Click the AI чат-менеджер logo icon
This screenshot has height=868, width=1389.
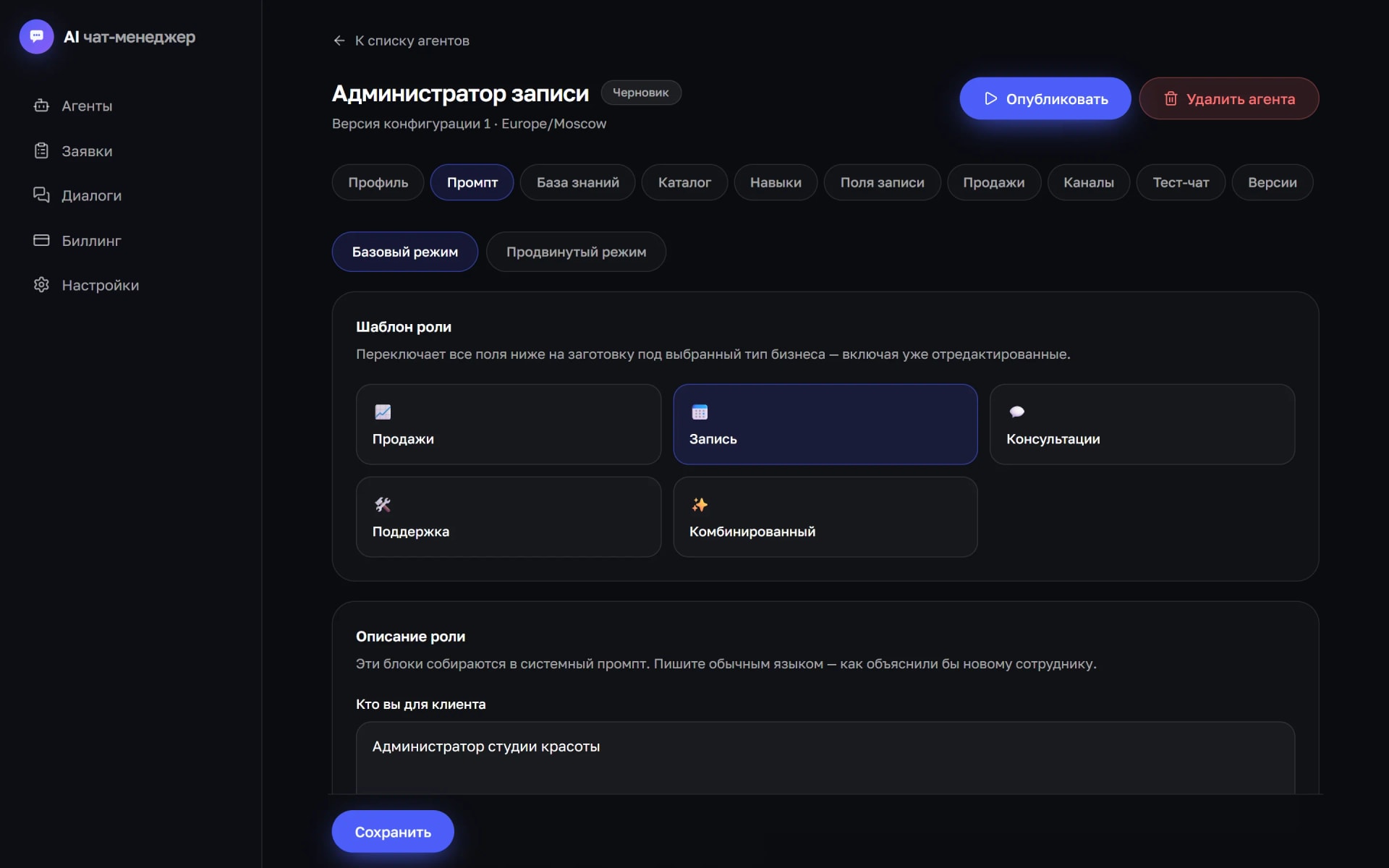click(x=36, y=37)
